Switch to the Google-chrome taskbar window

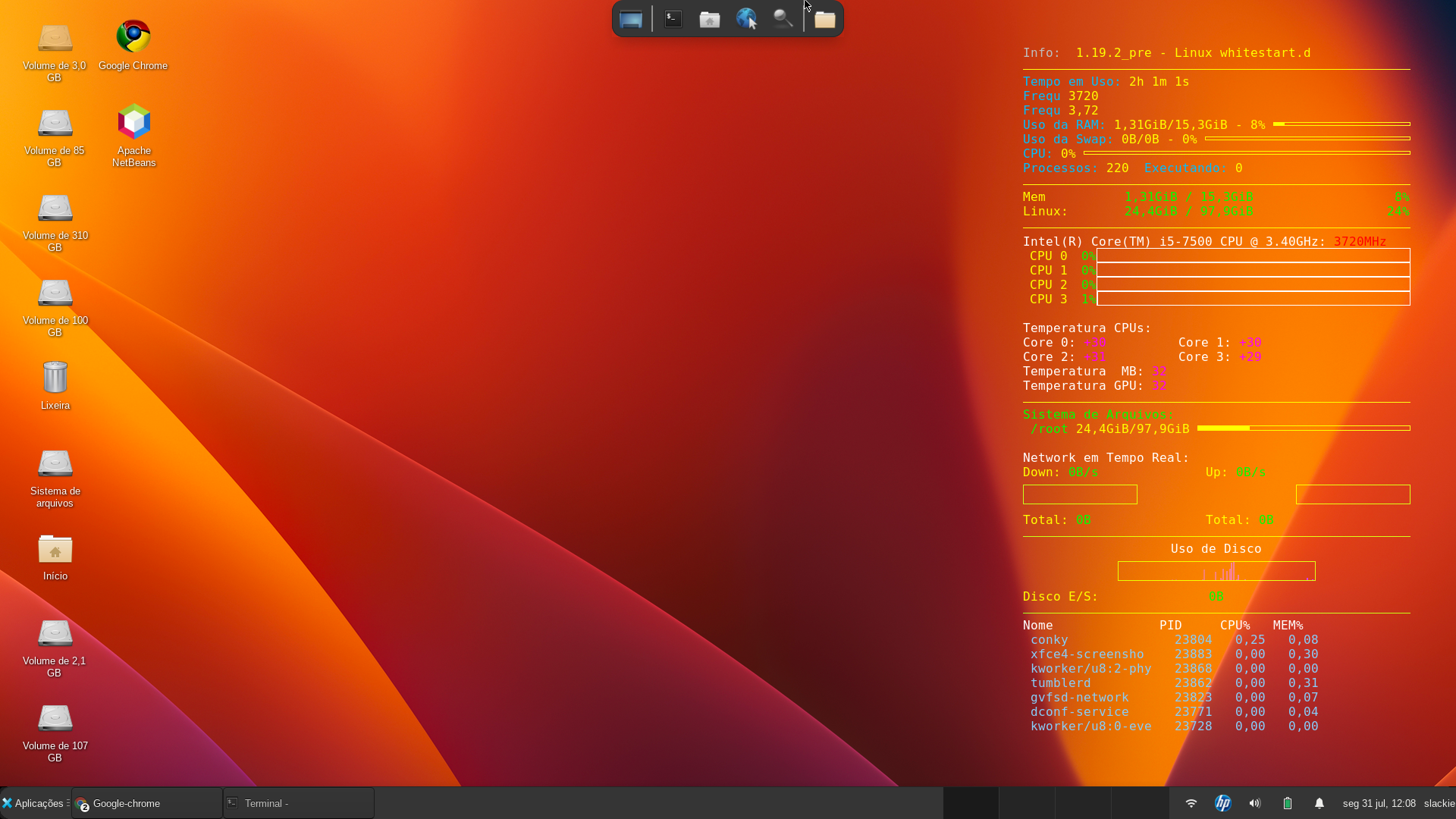click(x=147, y=803)
